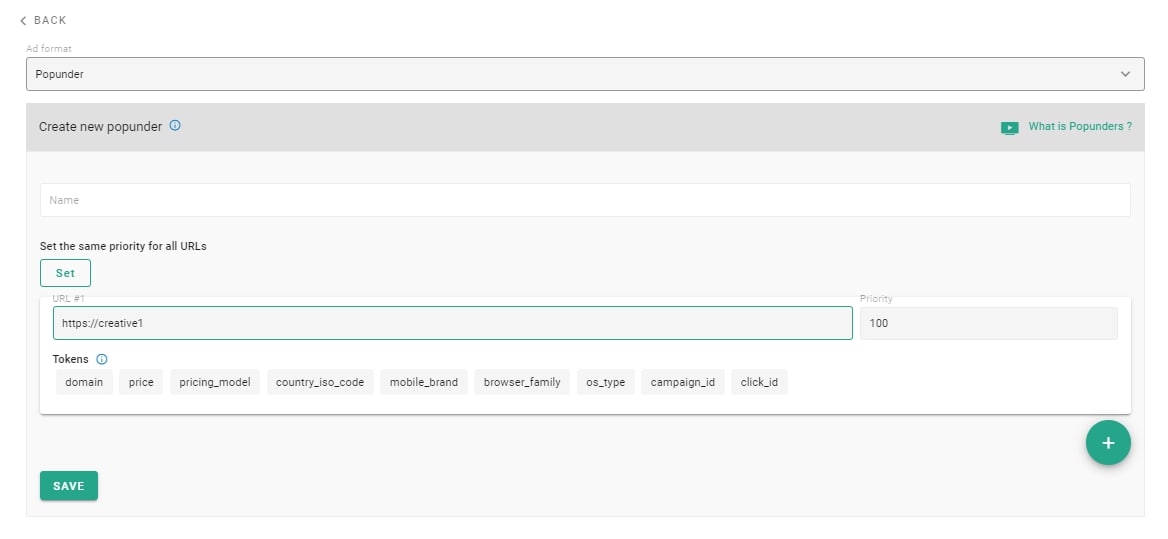Image resolution: width=1168 pixels, height=539 pixels.
Task: Select the Priority field showing 100
Action: [987, 323]
